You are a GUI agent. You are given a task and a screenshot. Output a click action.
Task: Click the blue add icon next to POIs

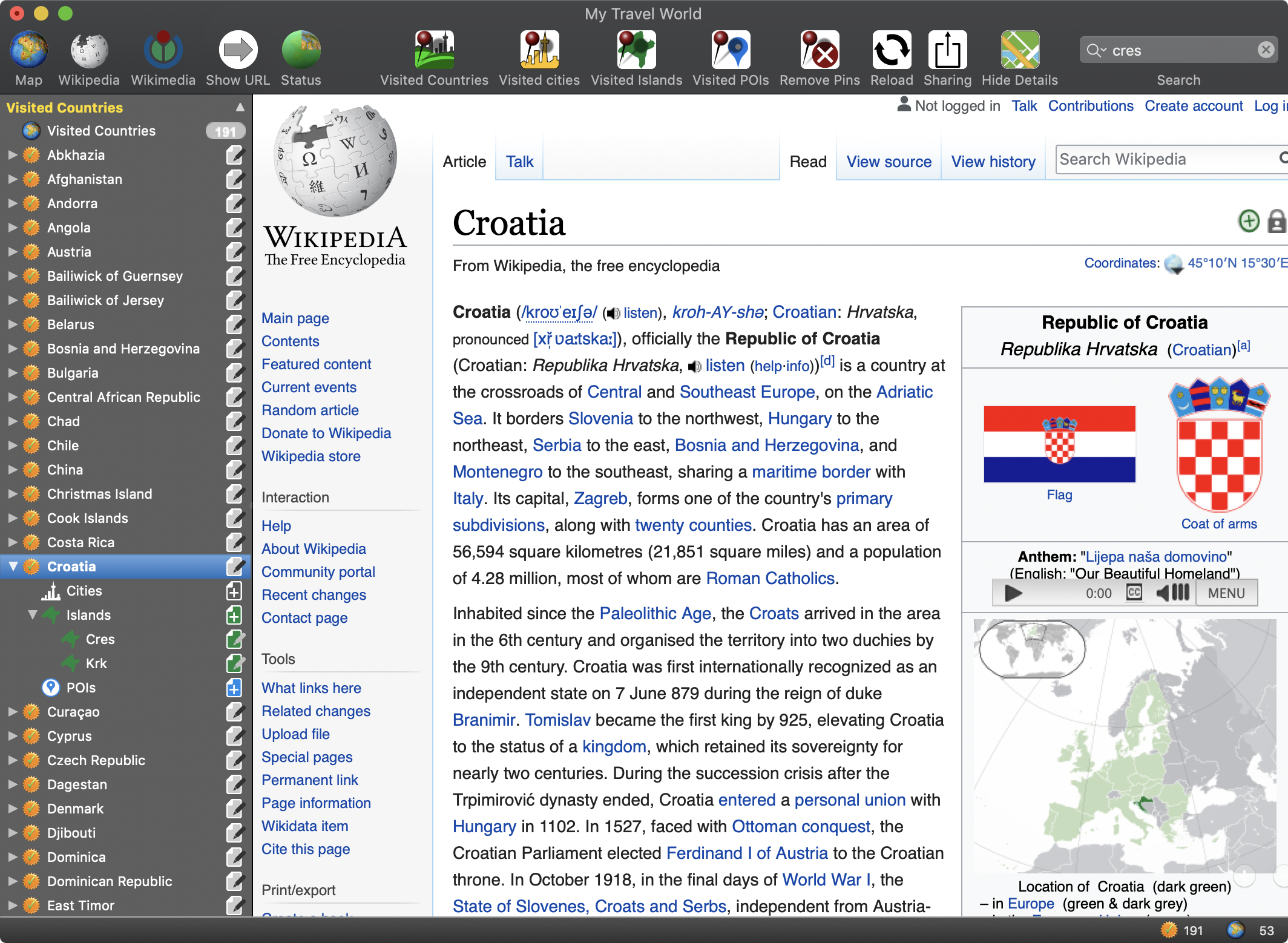[234, 688]
